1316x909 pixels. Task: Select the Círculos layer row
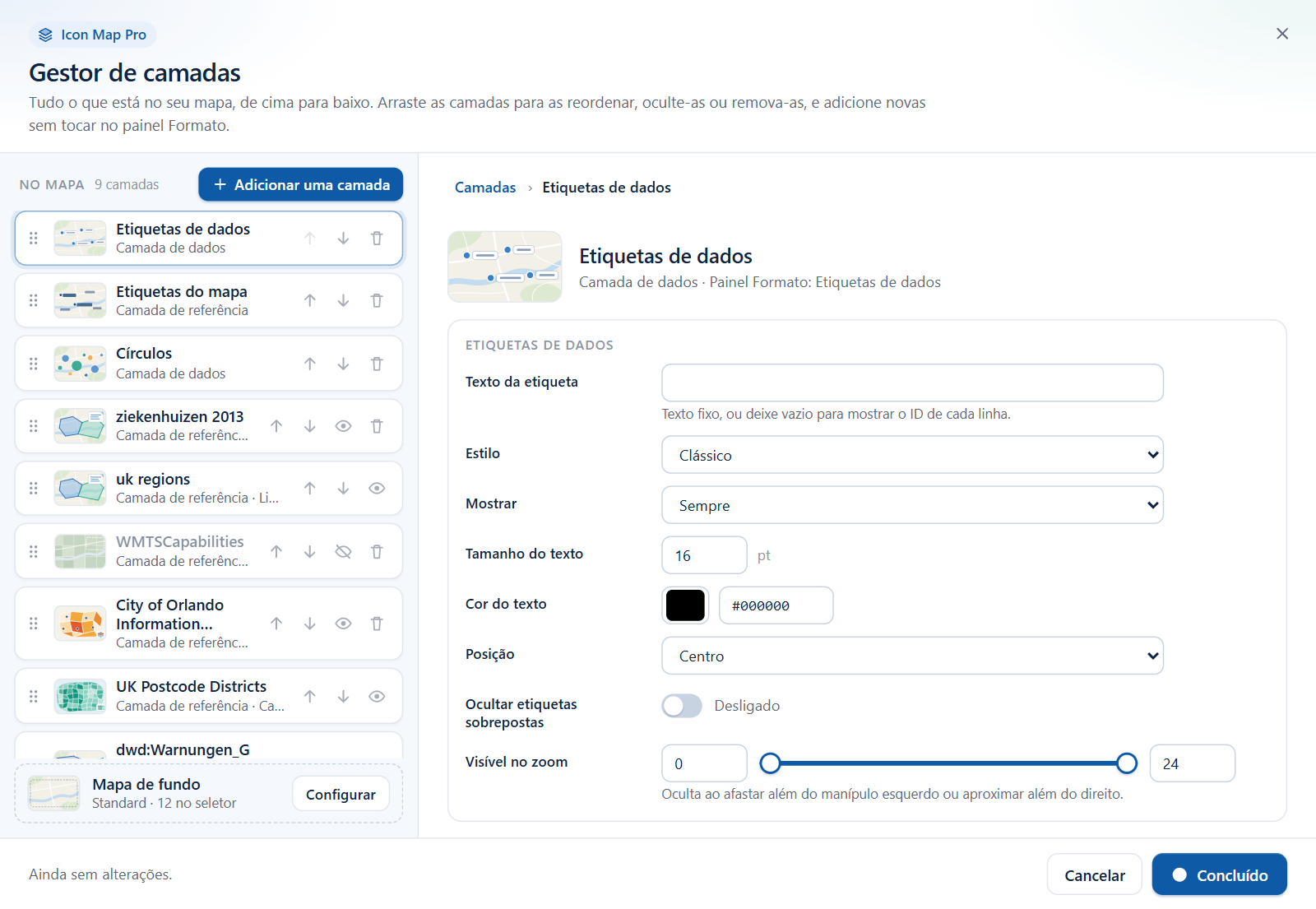tap(209, 364)
